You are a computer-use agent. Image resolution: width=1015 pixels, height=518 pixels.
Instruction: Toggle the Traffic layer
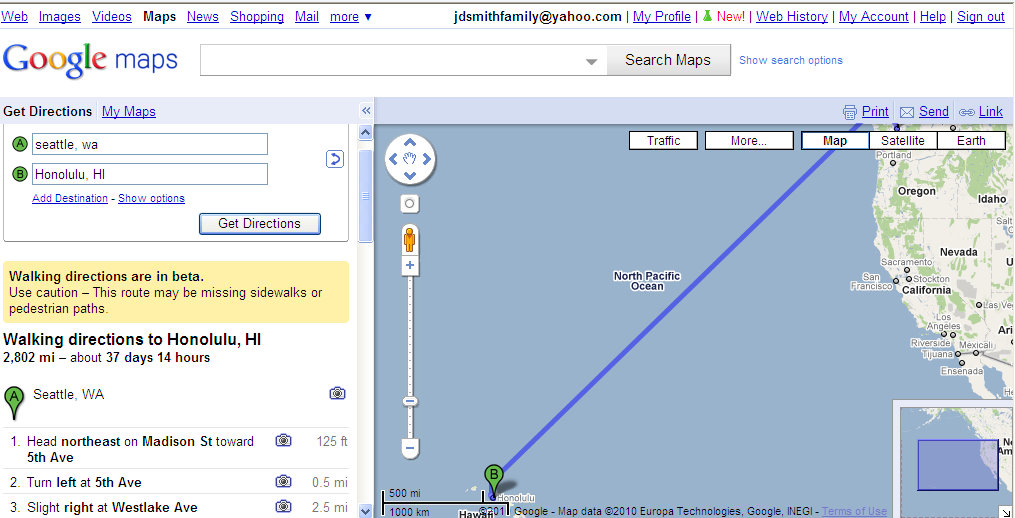664,141
